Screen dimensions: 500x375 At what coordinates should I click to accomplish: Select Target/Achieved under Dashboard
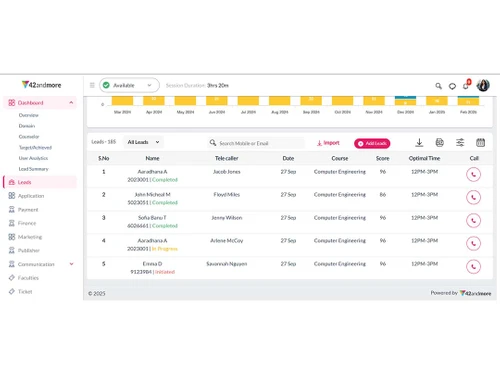pyautogui.click(x=35, y=147)
